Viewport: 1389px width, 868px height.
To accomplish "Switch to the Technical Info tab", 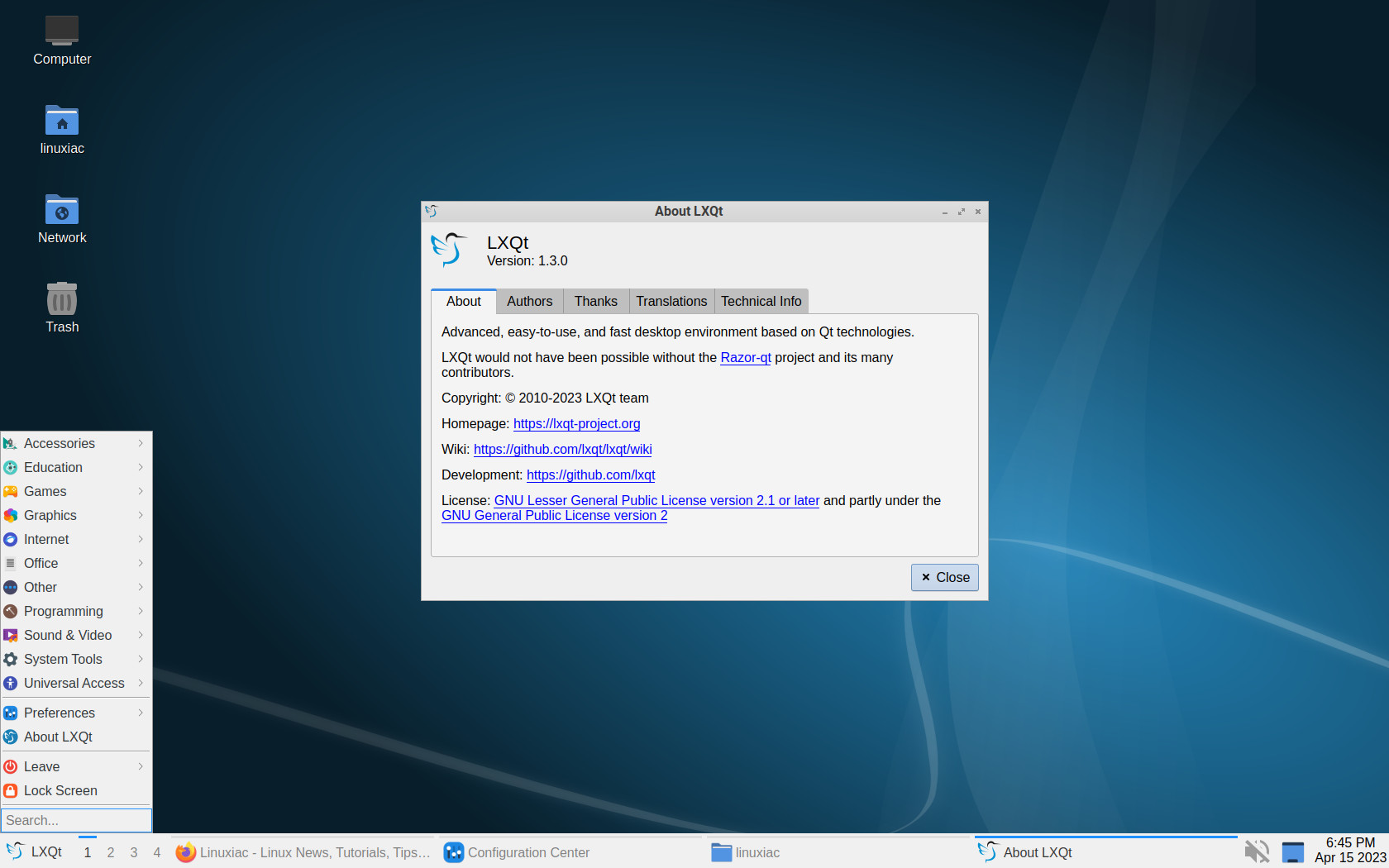I will pyautogui.click(x=761, y=302).
